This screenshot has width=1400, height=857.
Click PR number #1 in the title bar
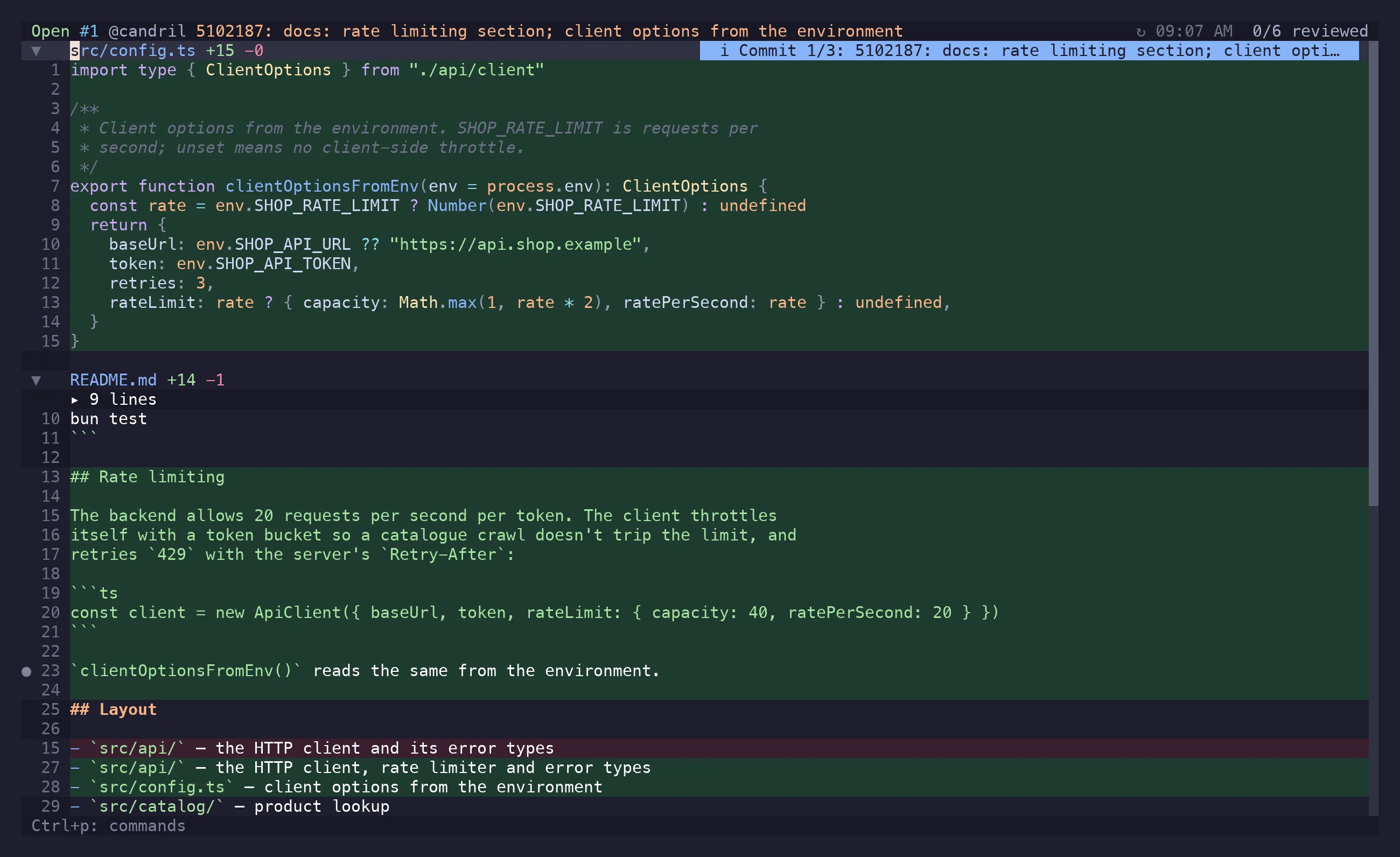[89, 31]
